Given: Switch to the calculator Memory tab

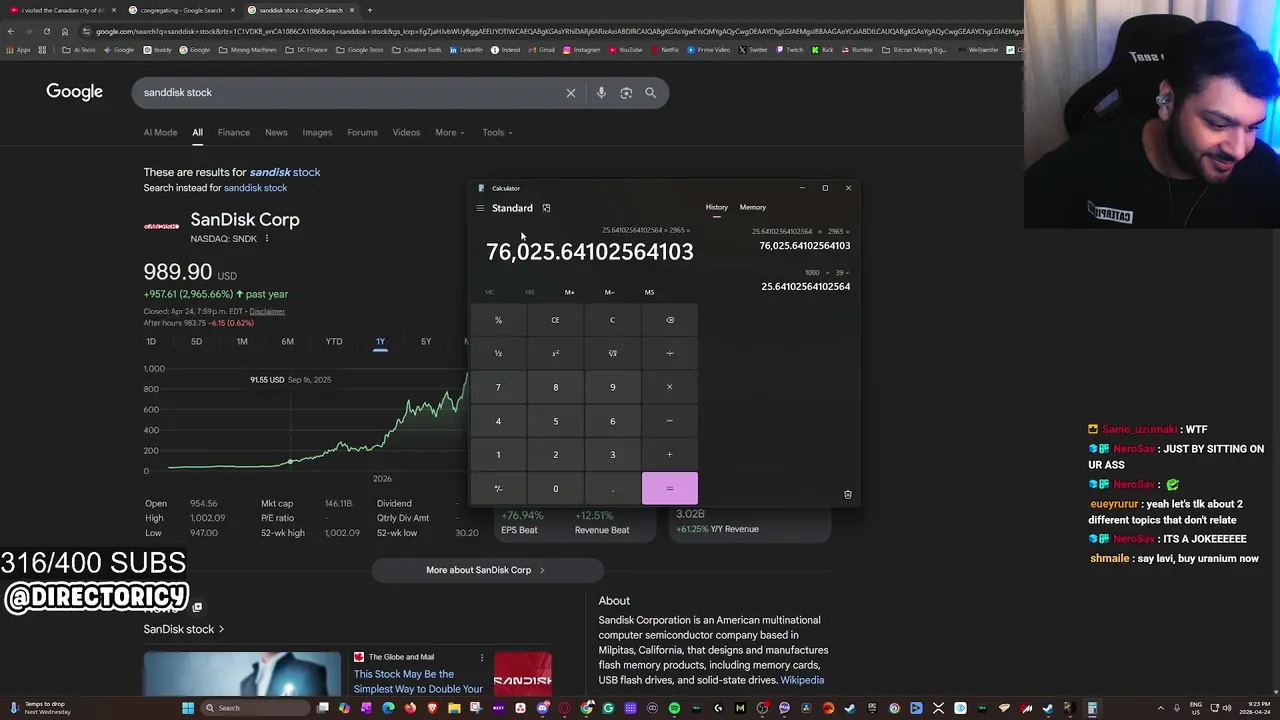Looking at the screenshot, I should click(752, 208).
